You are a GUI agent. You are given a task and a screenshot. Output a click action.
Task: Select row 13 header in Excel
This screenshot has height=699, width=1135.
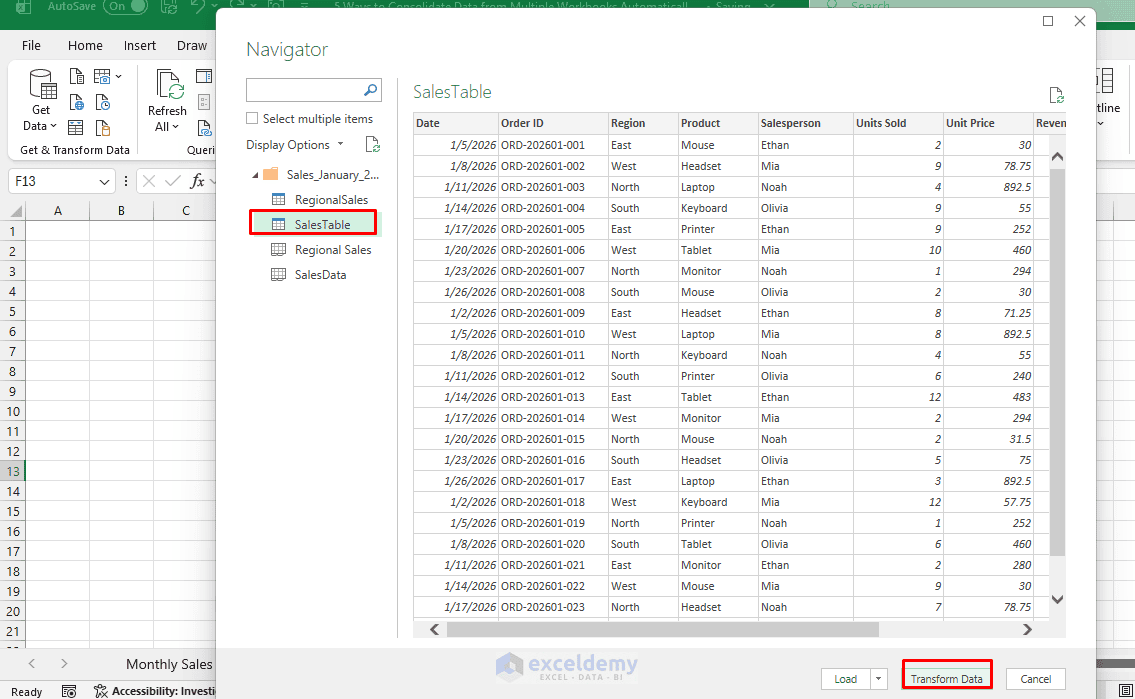13,471
